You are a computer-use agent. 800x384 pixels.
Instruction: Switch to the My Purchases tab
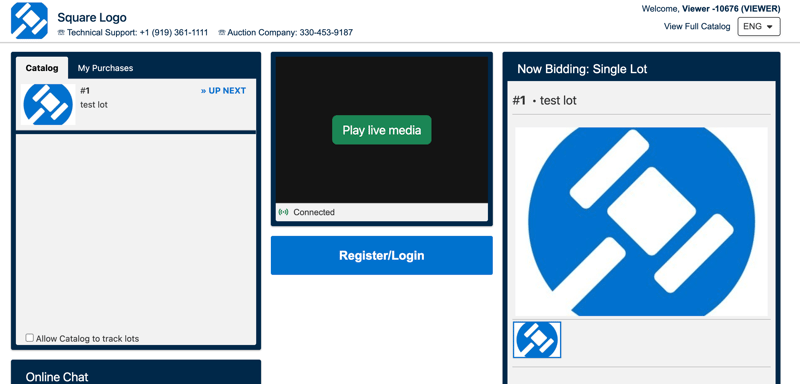click(105, 68)
